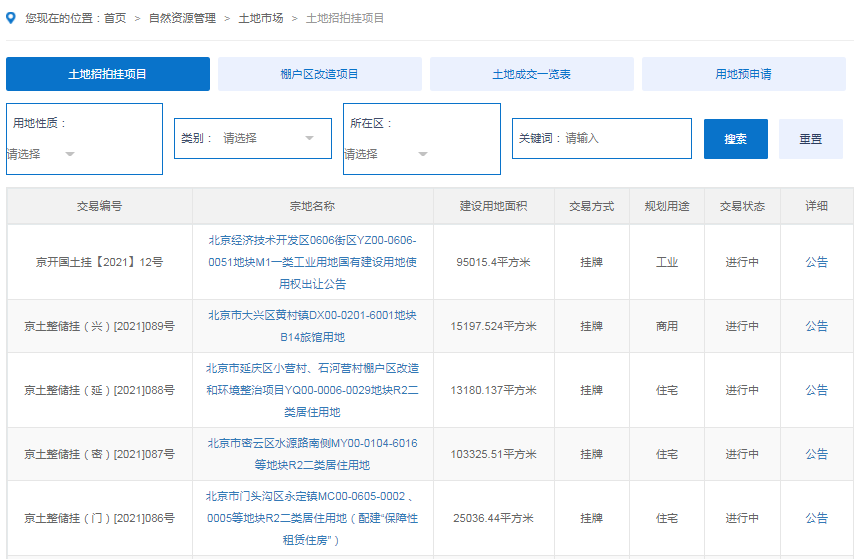This screenshot has height=559, width=856.
Task: Open the 用地预申请 tab
Action: tap(743, 74)
